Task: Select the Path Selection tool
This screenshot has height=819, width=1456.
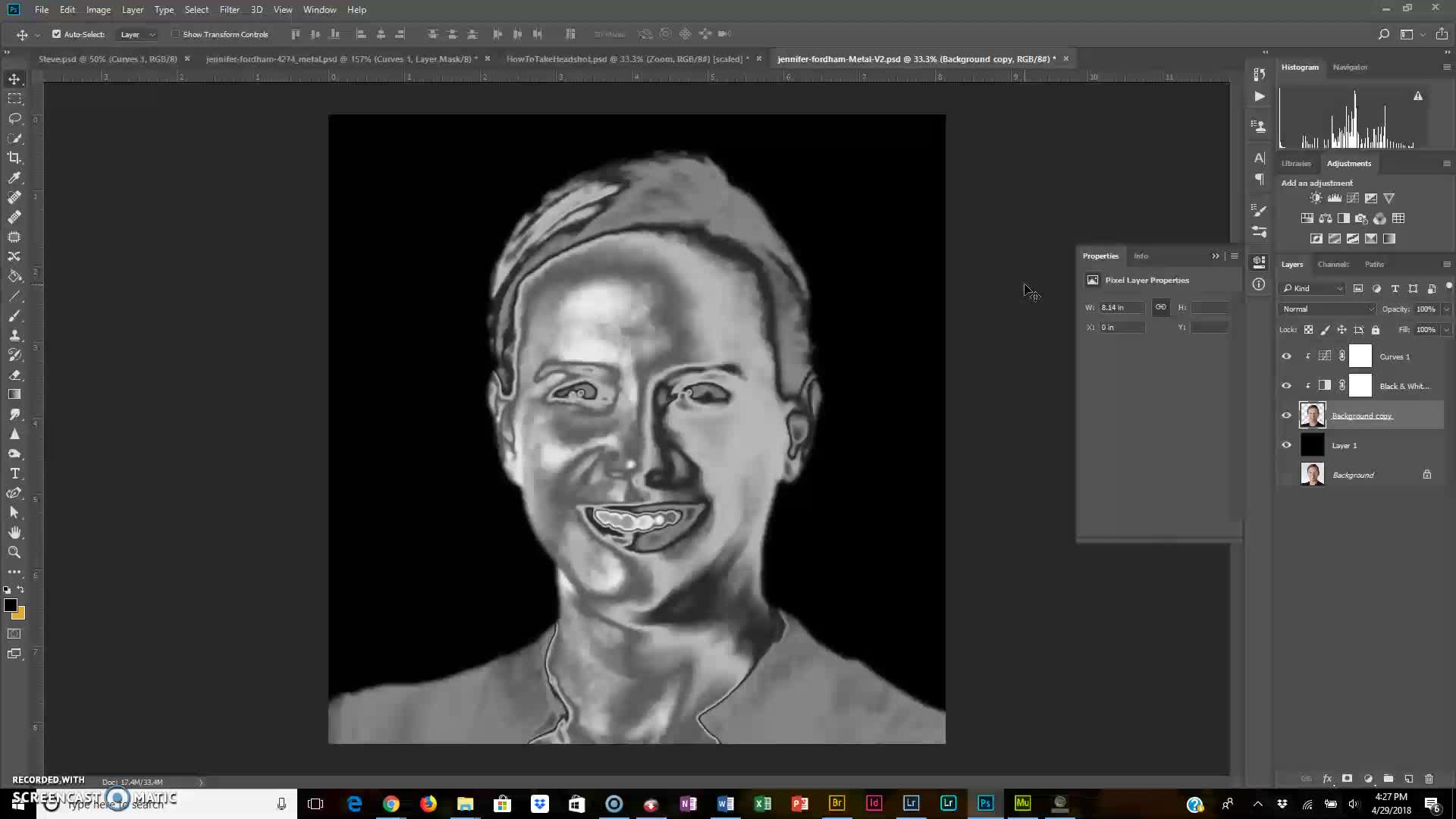Action: [x=14, y=513]
